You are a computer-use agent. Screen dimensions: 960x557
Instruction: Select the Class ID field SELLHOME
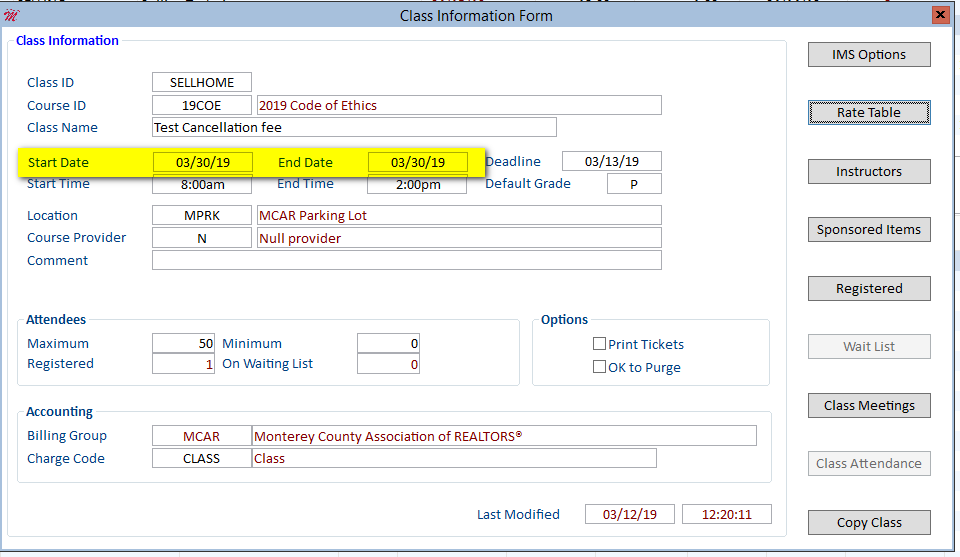pyautogui.click(x=201, y=82)
